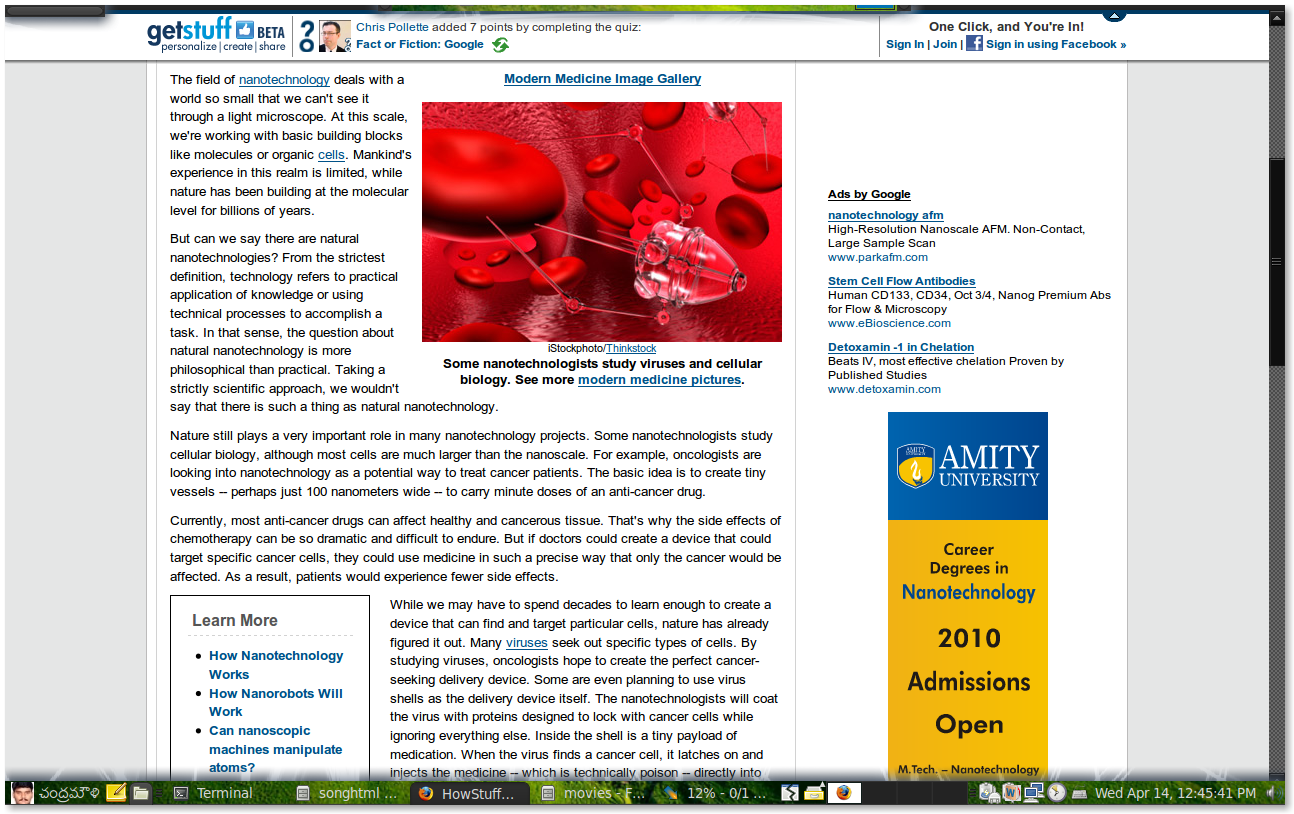Click the user avatar icon in taskbar
The height and width of the screenshot is (814, 1294).
(22, 793)
